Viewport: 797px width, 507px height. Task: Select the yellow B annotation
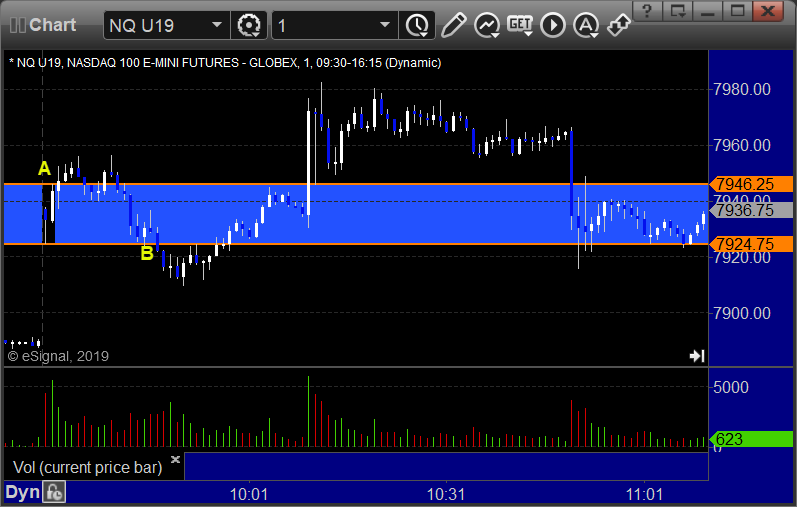pyautogui.click(x=147, y=253)
